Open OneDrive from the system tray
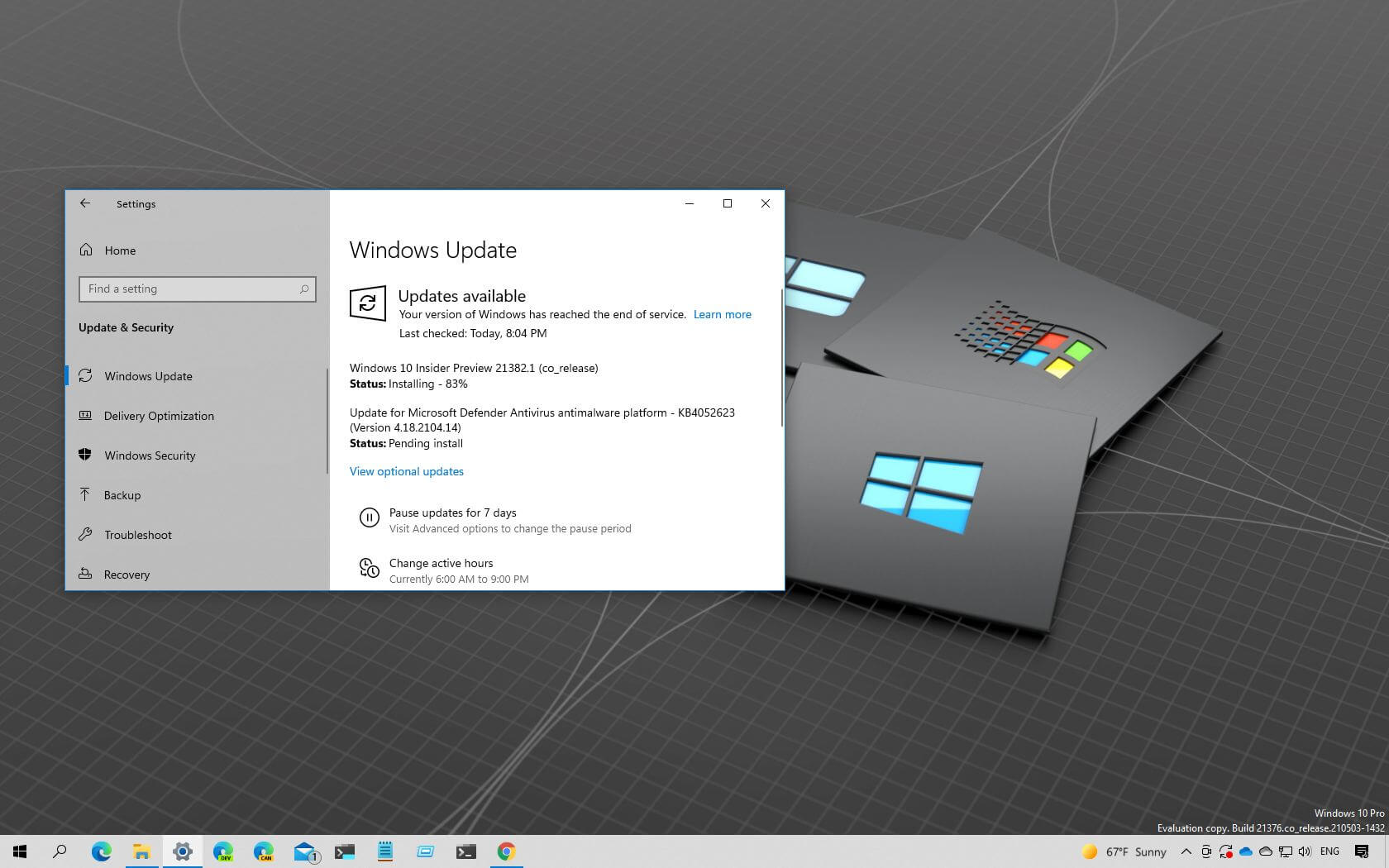This screenshot has width=1389, height=868. [1246, 851]
